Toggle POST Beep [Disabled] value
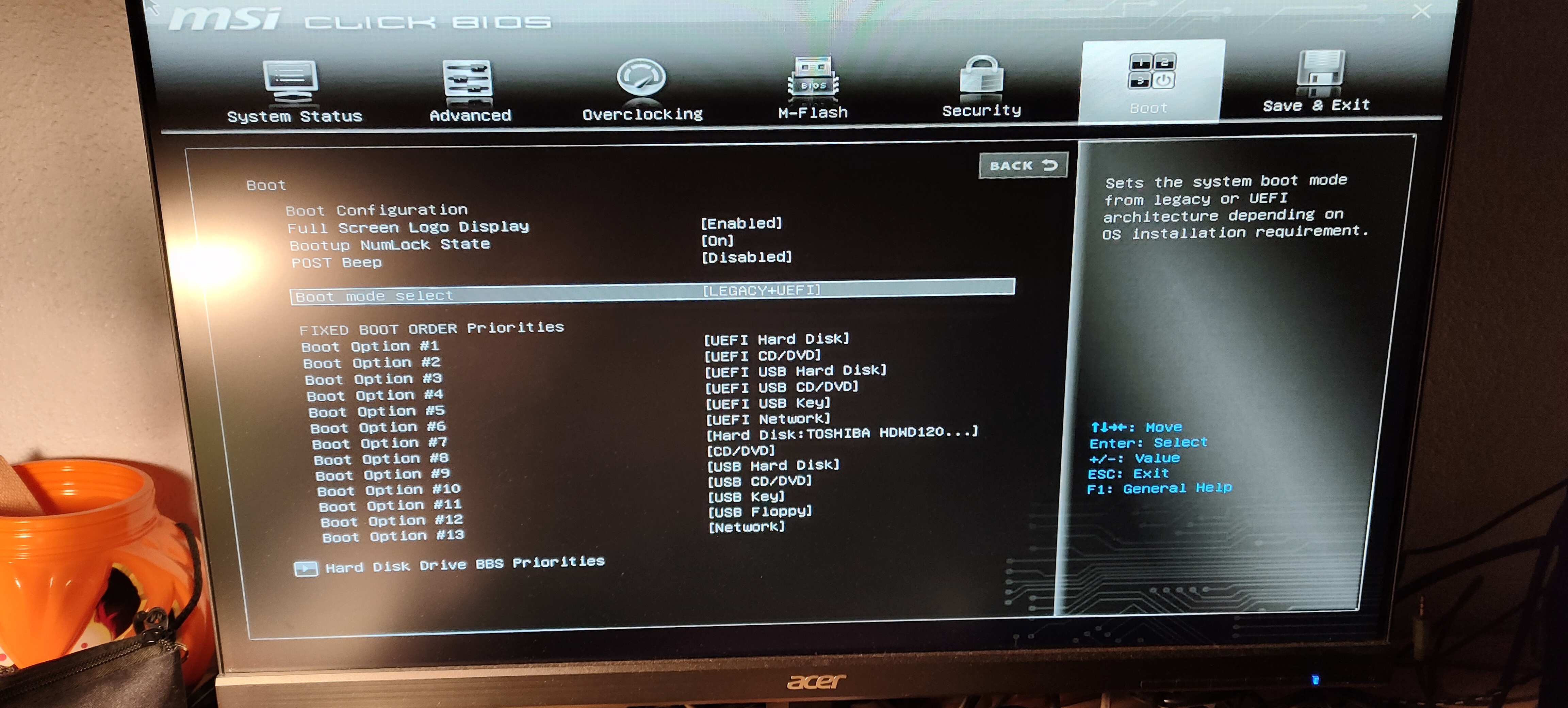The width and height of the screenshot is (1568, 708). tap(746, 257)
